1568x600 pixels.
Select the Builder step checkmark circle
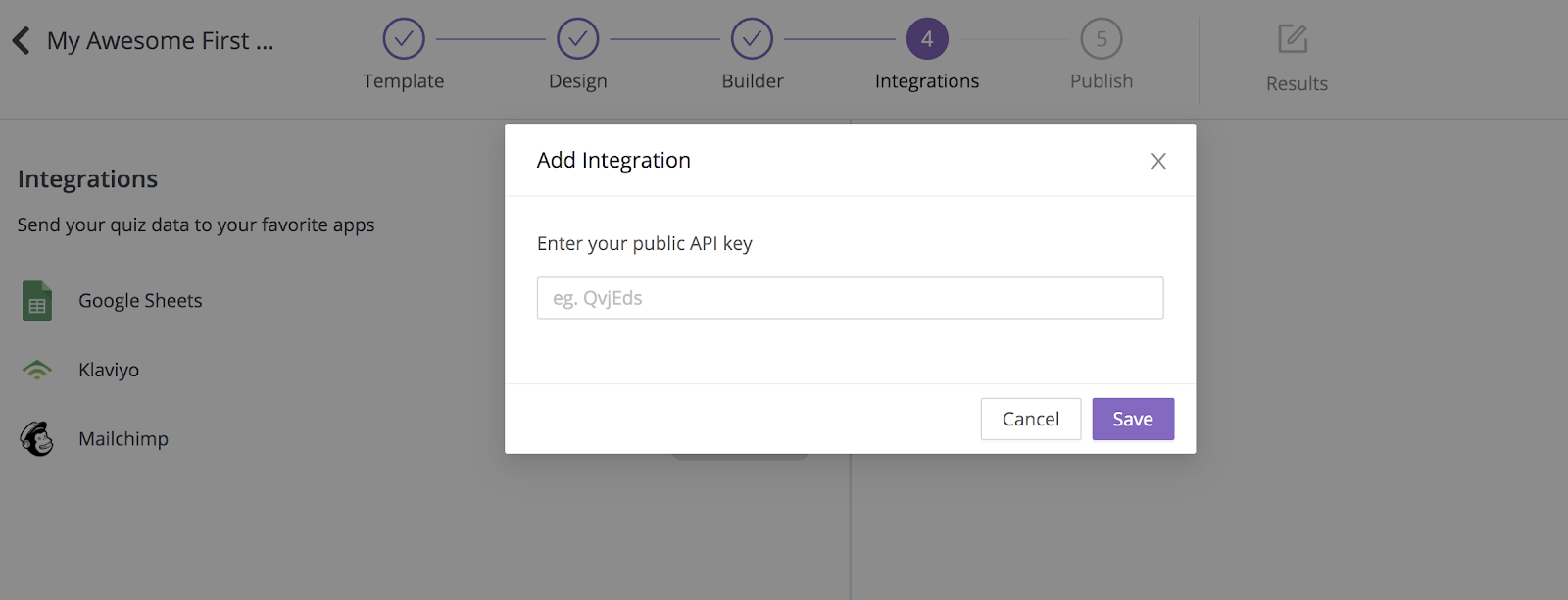(752, 39)
